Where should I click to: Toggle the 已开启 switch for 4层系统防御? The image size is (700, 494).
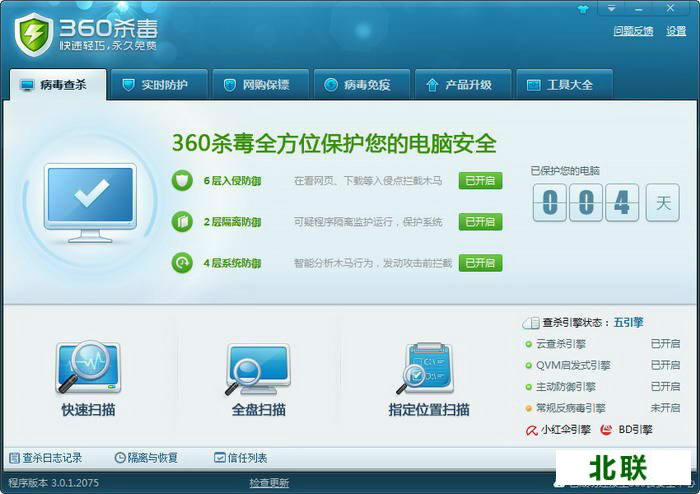point(480,263)
